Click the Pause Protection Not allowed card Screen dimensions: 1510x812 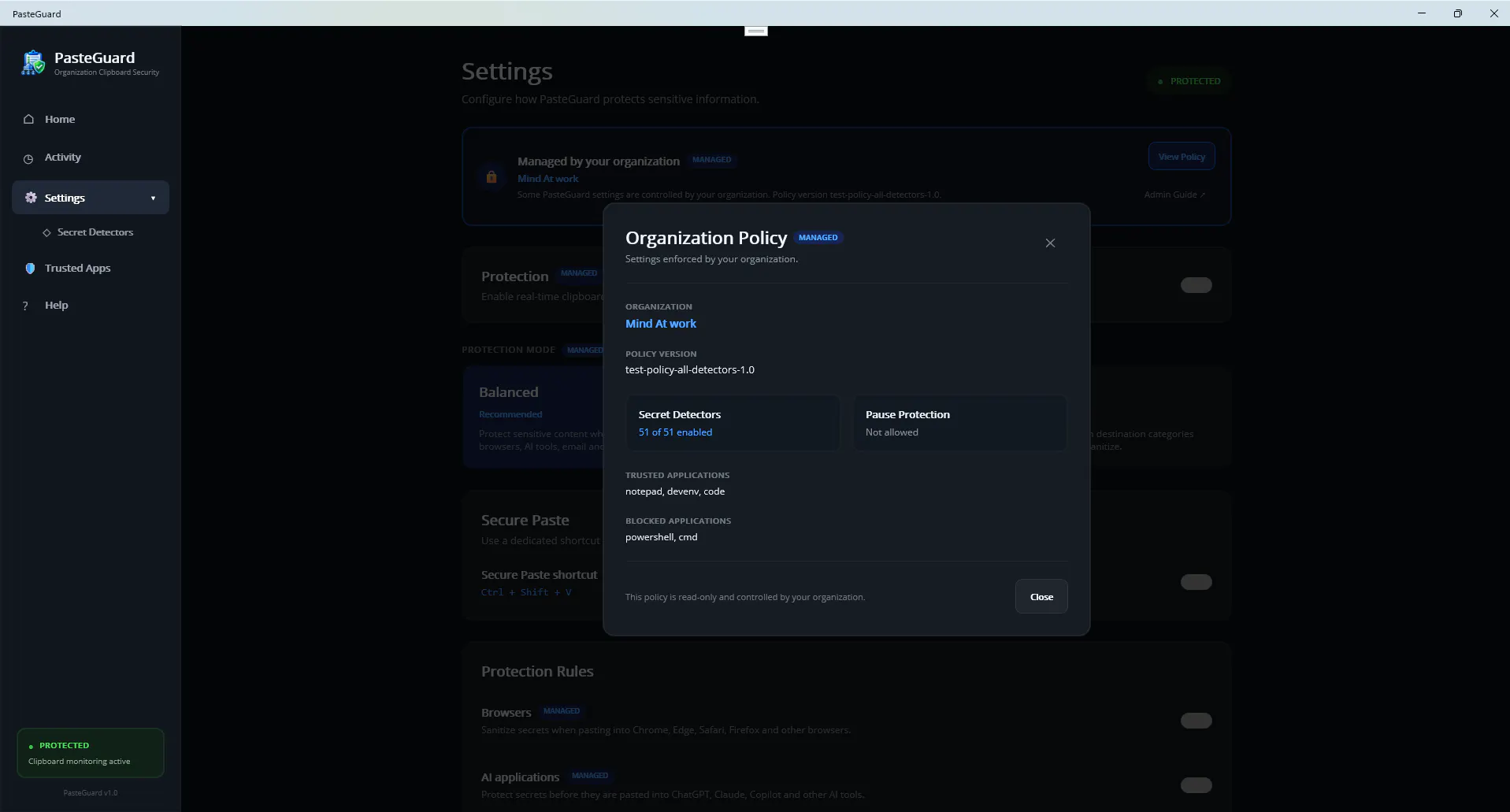click(960, 423)
